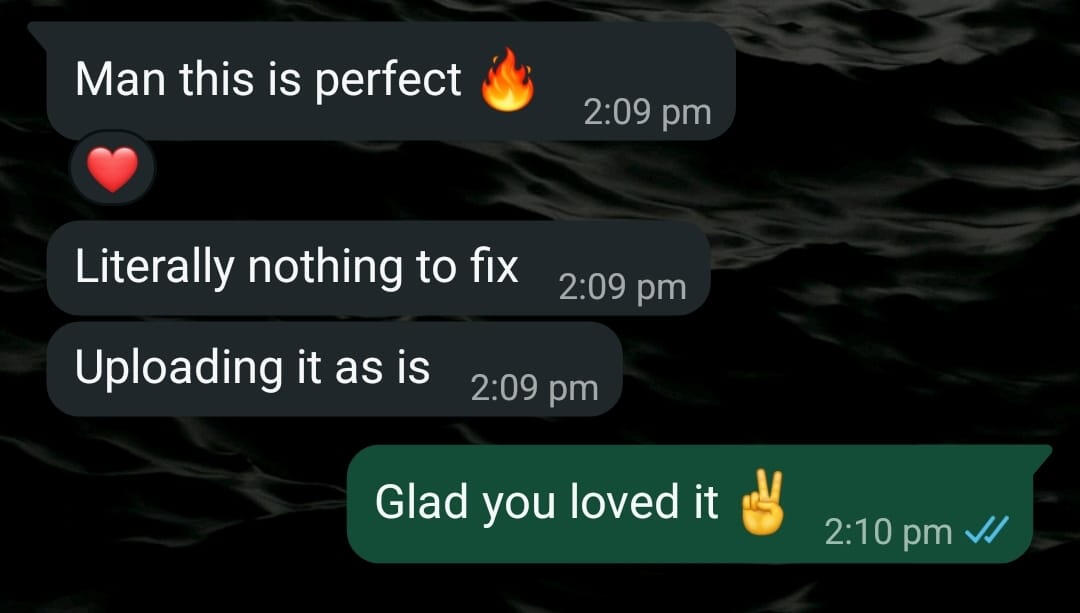The width and height of the screenshot is (1080, 613).
Task: Tap the 2:10 pm sent timestamp
Action: click(x=889, y=532)
